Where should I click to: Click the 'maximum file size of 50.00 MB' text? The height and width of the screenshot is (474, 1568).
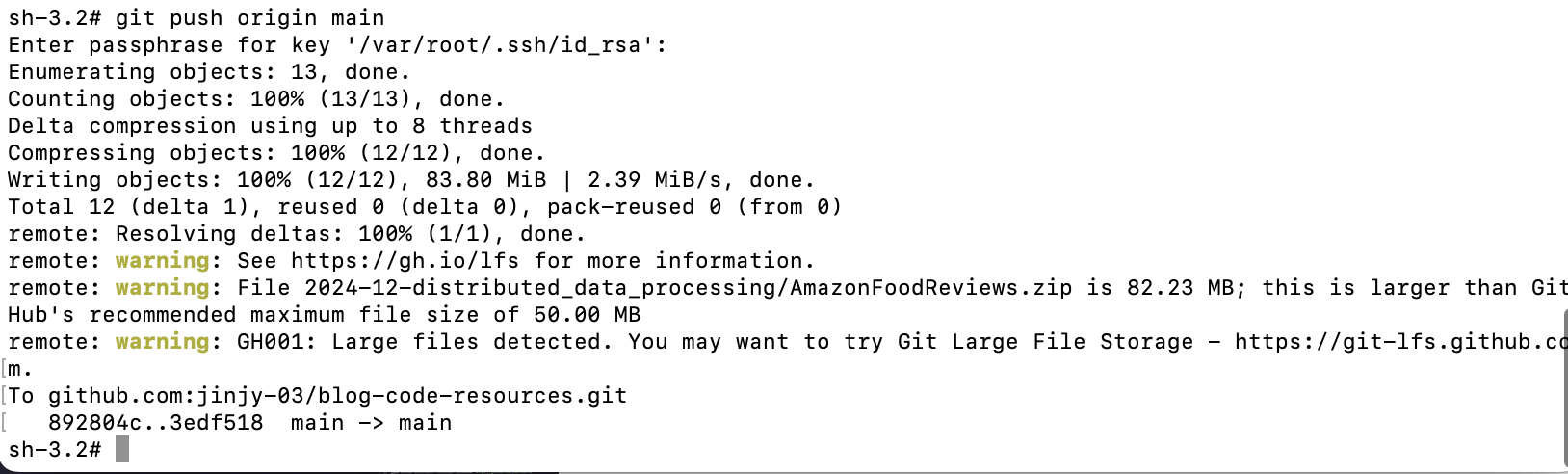tap(445, 315)
